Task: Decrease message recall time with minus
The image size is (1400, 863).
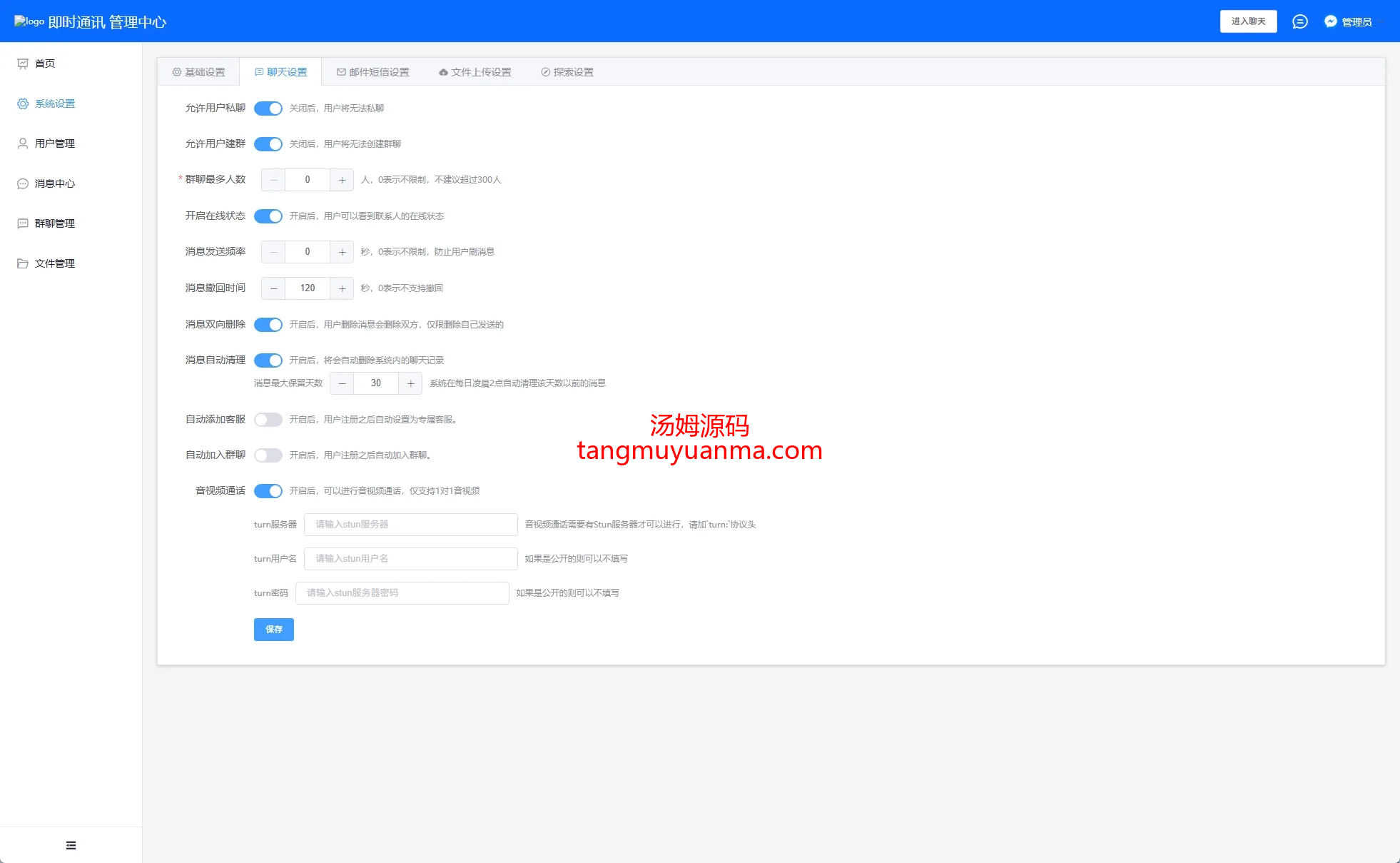Action: (x=273, y=288)
